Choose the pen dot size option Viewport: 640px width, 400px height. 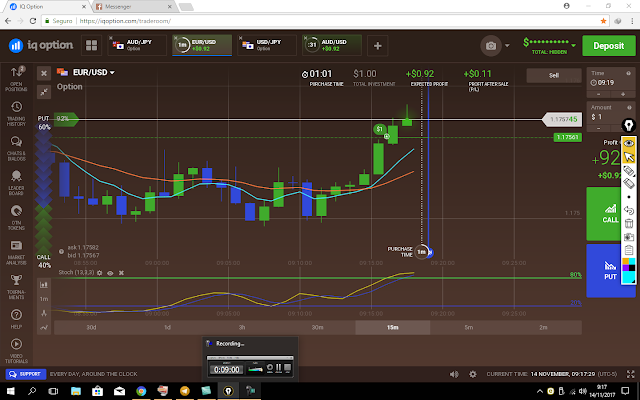pos(629,197)
